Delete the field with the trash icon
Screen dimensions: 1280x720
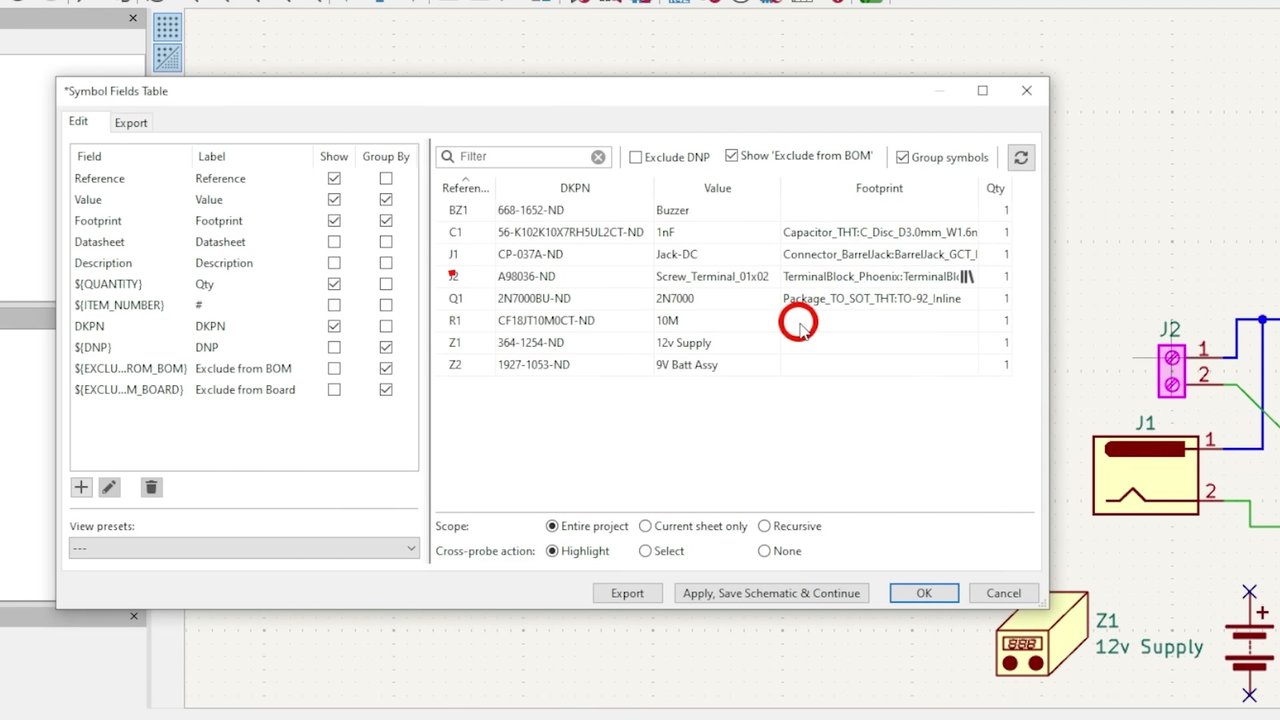pos(151,487)
